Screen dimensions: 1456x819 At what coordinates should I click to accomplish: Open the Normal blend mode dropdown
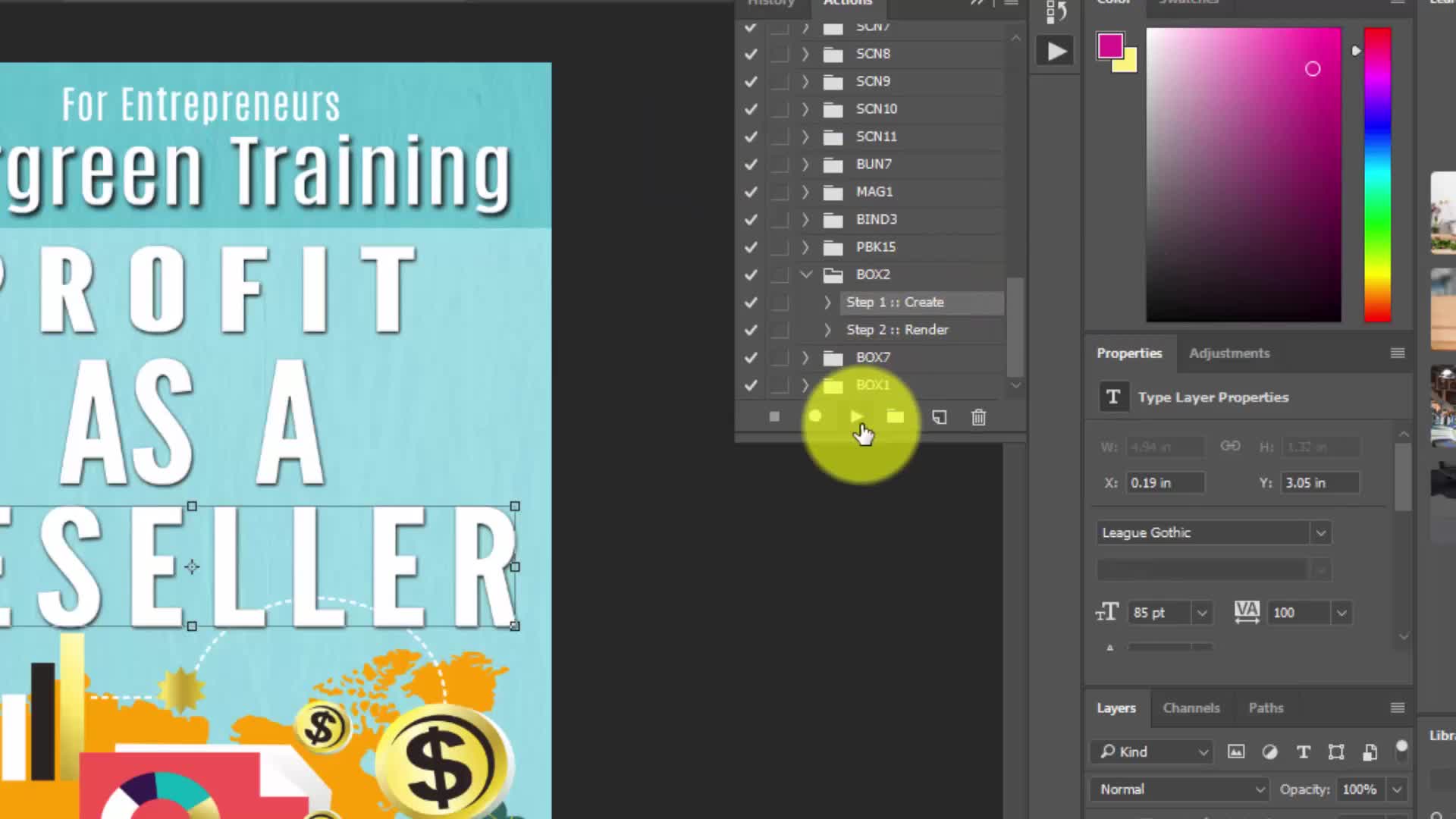click(1180, 789)
